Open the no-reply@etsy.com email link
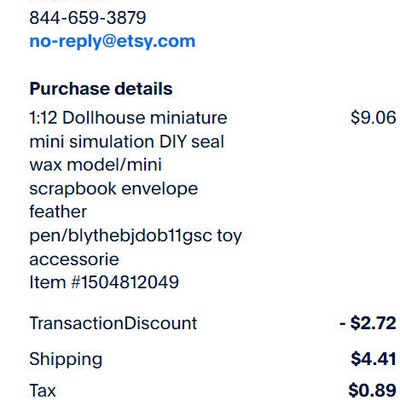 coord(112,42)
